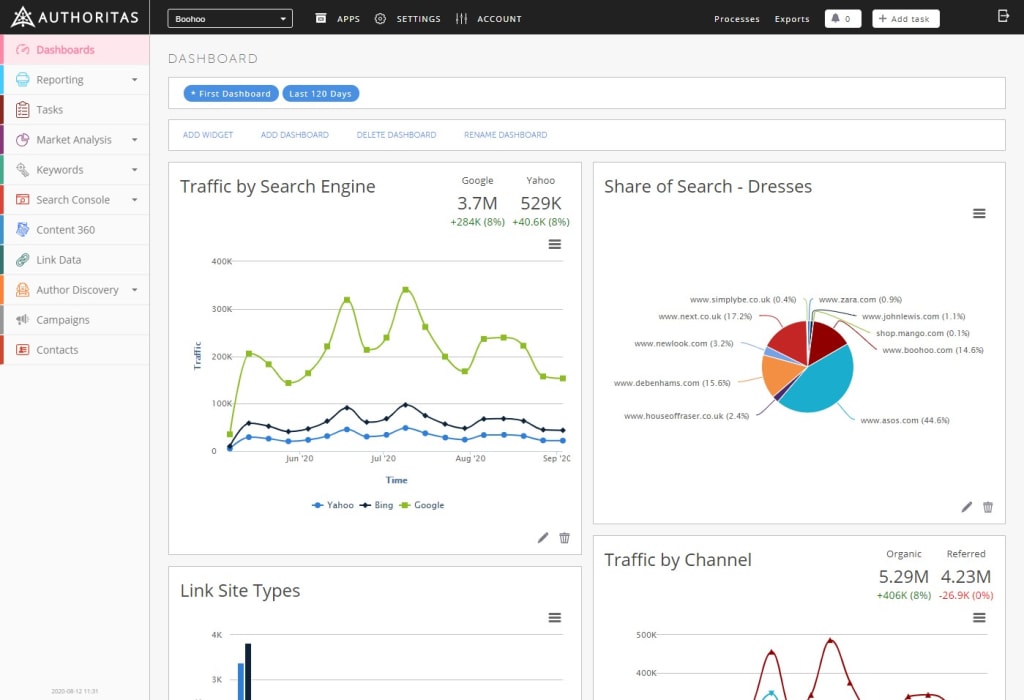This screenshot has width=1024, height=700.
Task: Click the Last 120 Days pill
Action: 320,93
